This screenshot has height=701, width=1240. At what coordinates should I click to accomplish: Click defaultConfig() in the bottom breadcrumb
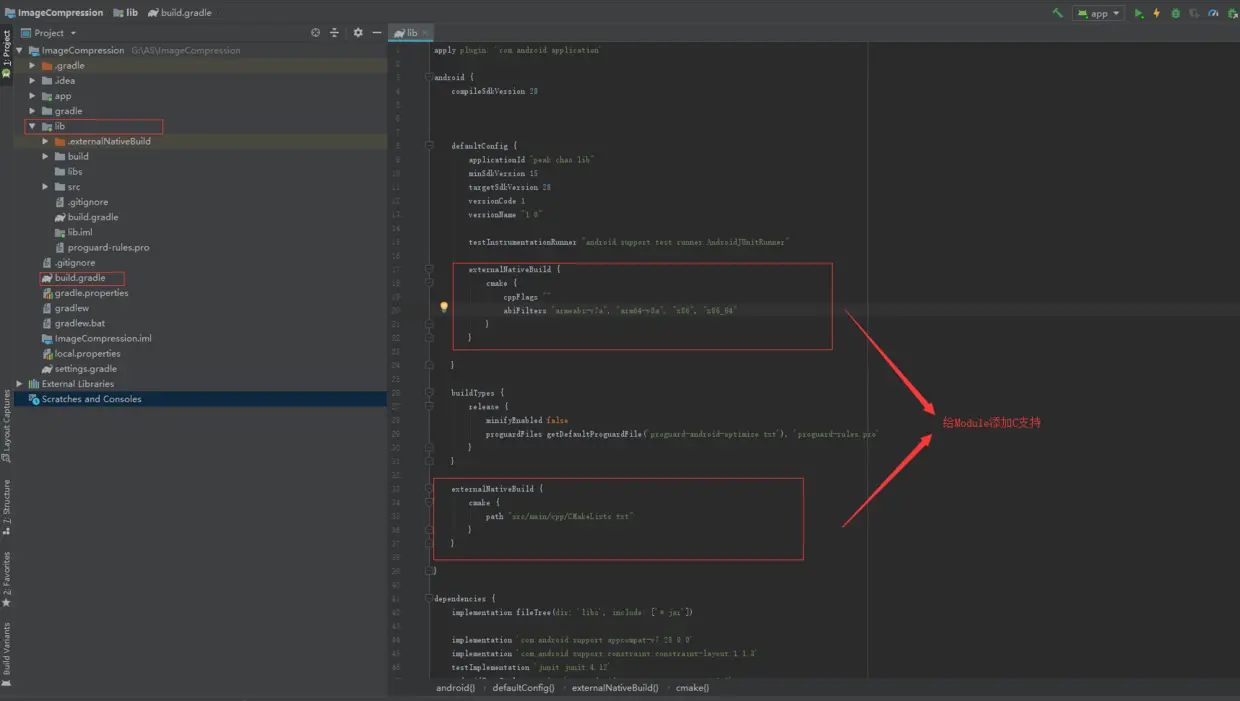coord(523,688)
